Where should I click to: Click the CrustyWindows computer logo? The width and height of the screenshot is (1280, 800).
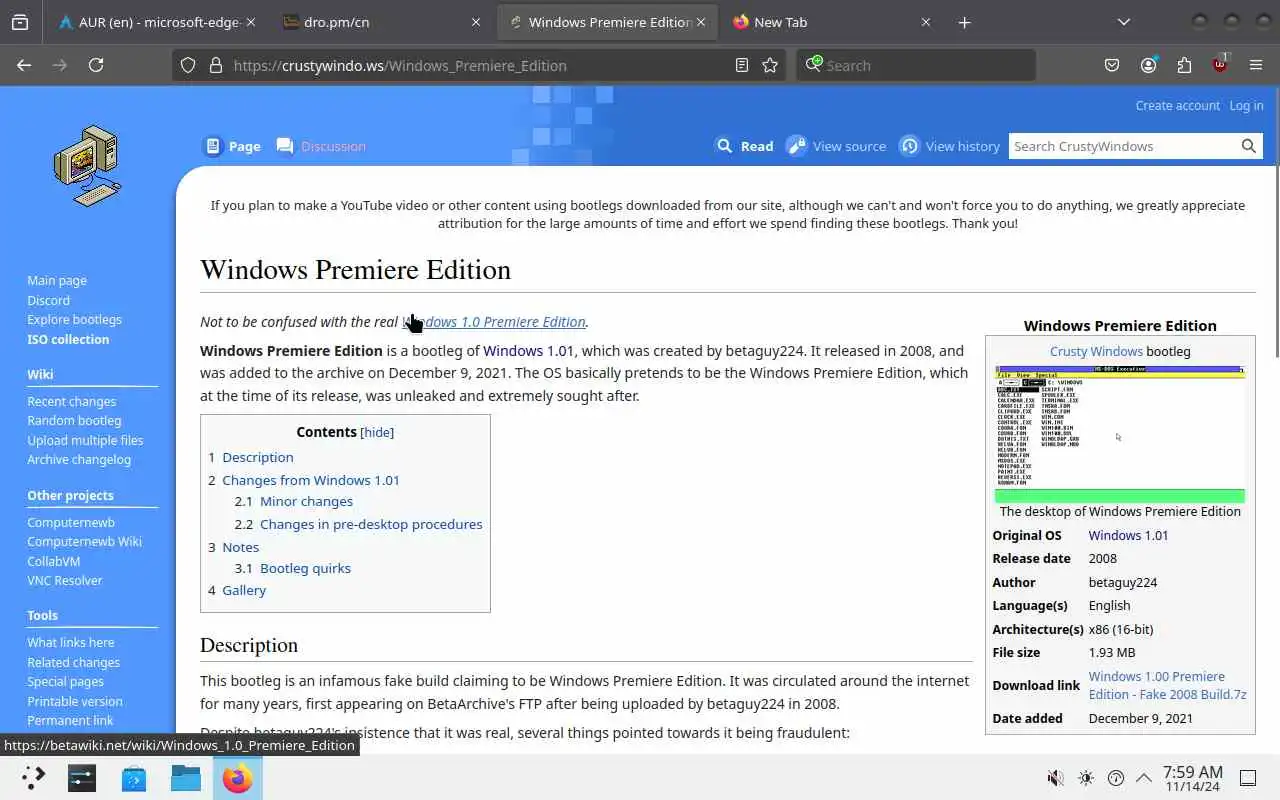coord(87,165)
